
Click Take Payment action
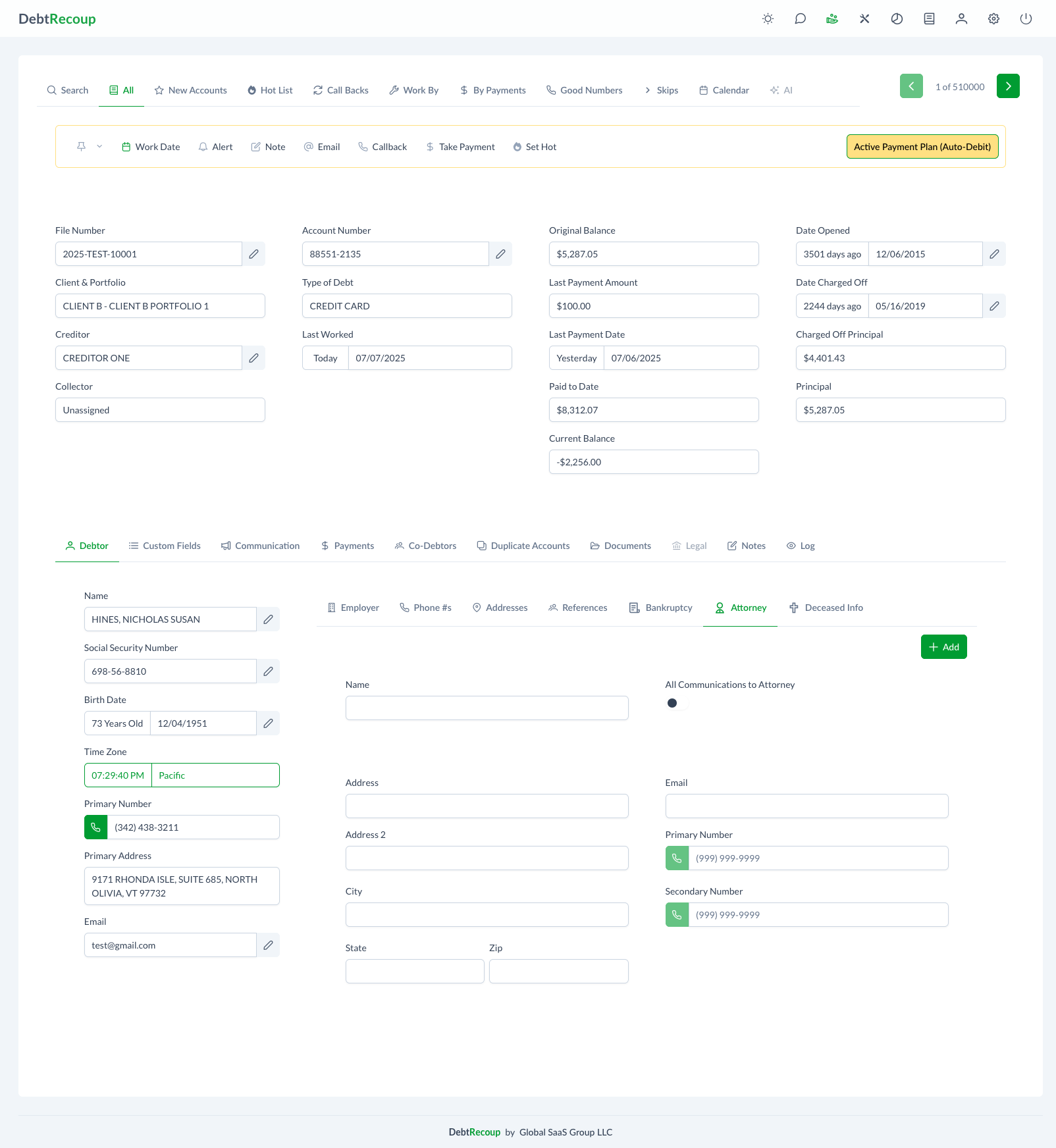460,147
